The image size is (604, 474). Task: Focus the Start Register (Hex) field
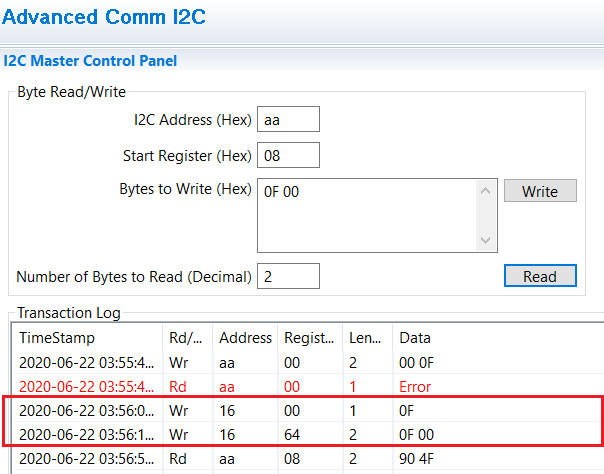(x=288, y=155)
